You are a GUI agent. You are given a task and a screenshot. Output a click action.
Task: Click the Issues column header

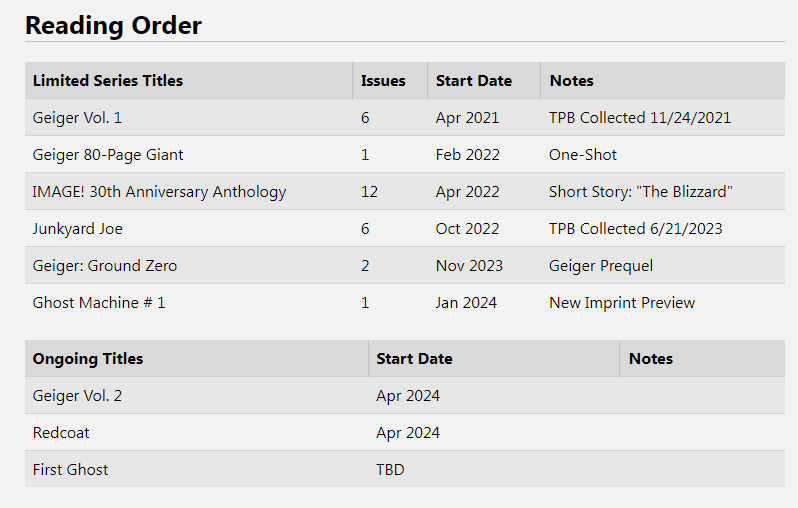(383, 81)
